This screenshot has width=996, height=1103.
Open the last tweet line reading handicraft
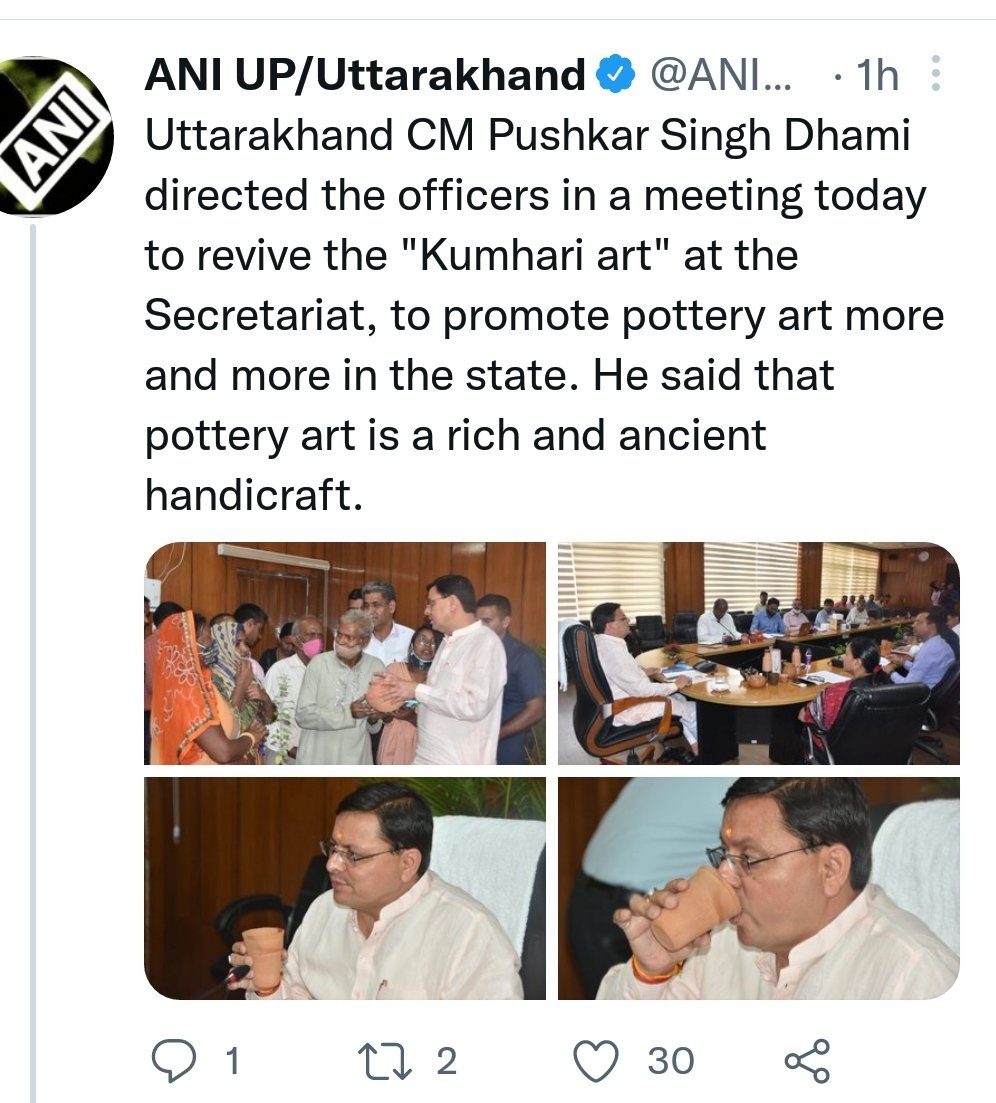(x=254, y=495)
